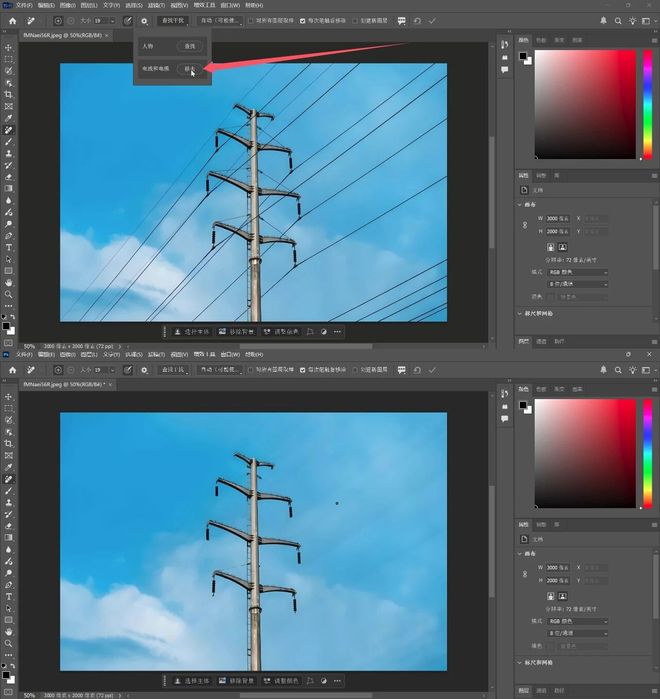Uncheck 每次笔触后移除 in upper window
This screenshot has height=699, width=660.
pos(303,21)
